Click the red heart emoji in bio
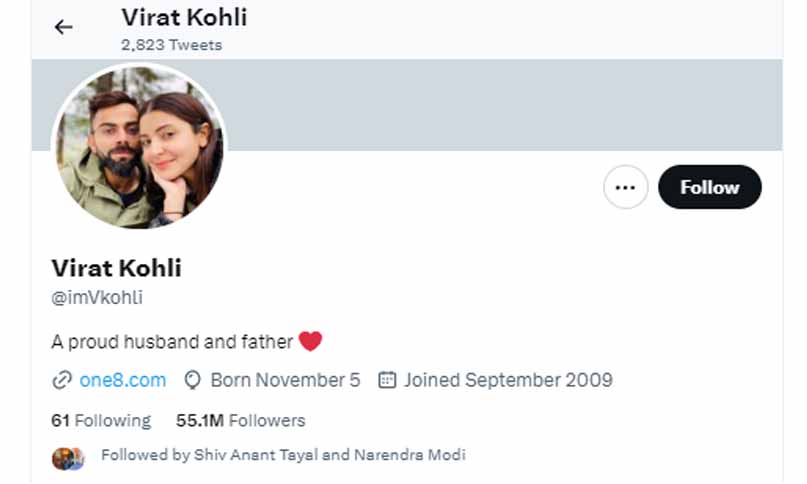Viewport: 807px width, 484px height. pos(310,342)
